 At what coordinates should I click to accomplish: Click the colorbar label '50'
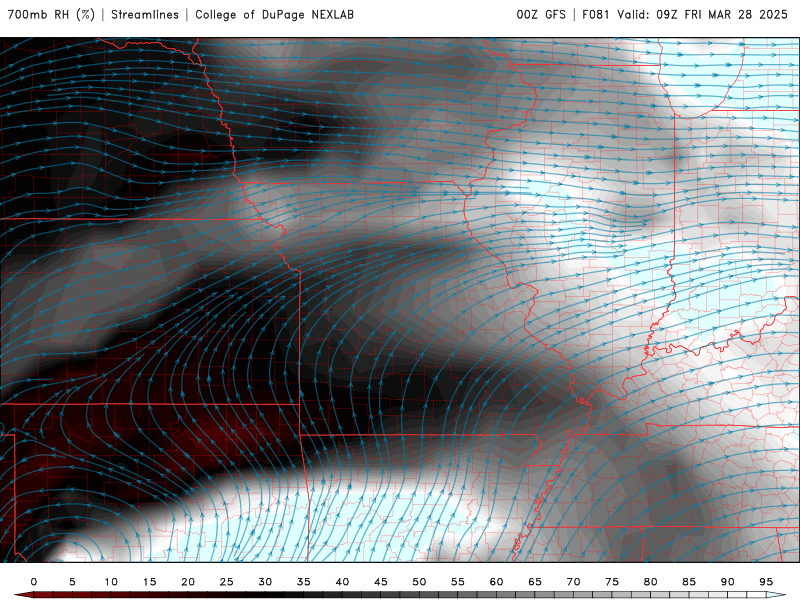coord(419,582)
